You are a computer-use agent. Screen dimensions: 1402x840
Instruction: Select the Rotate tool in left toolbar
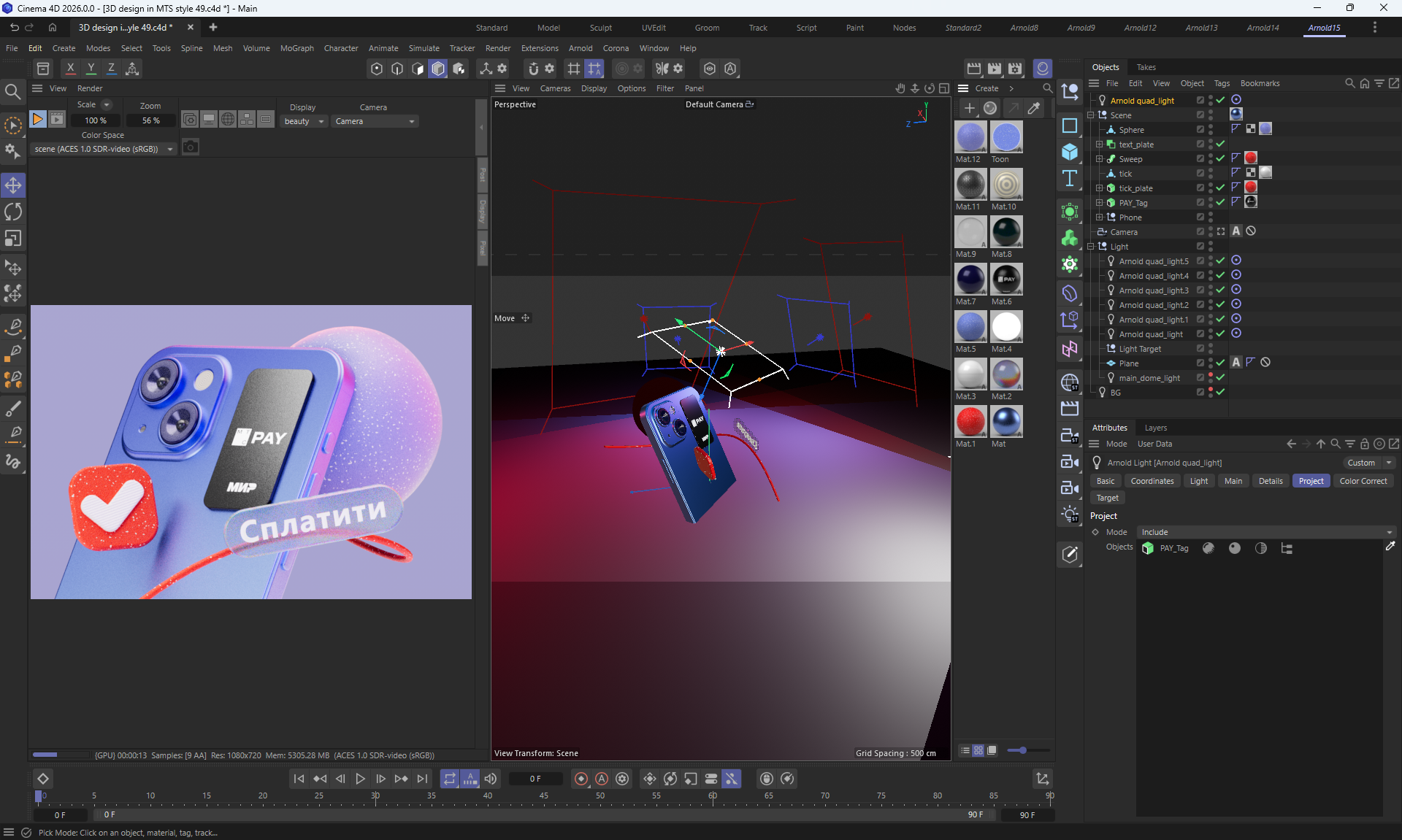pos(13,212)
